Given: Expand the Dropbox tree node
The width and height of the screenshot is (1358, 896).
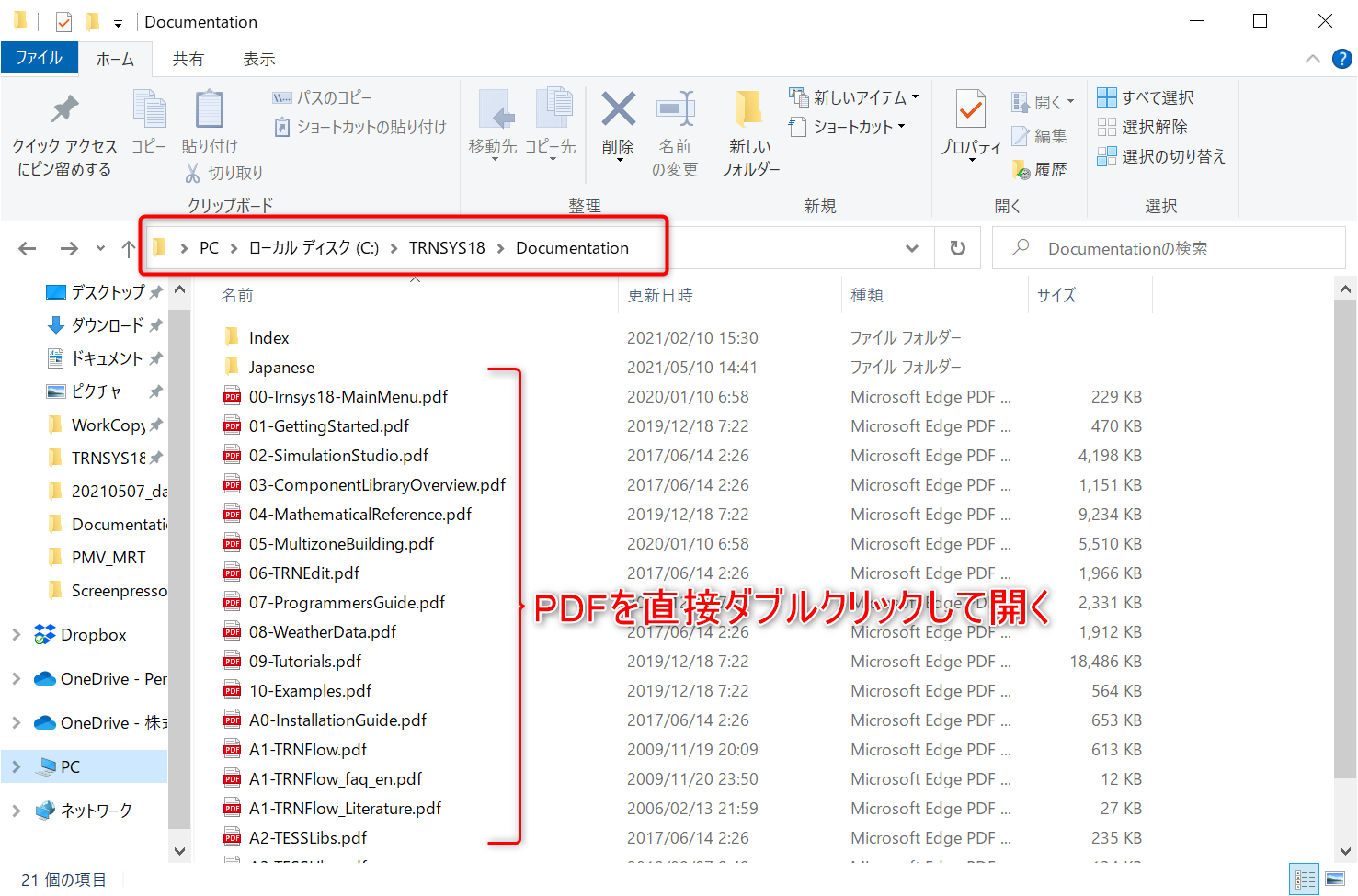Looking at the screenshot, I should (16, 635).
